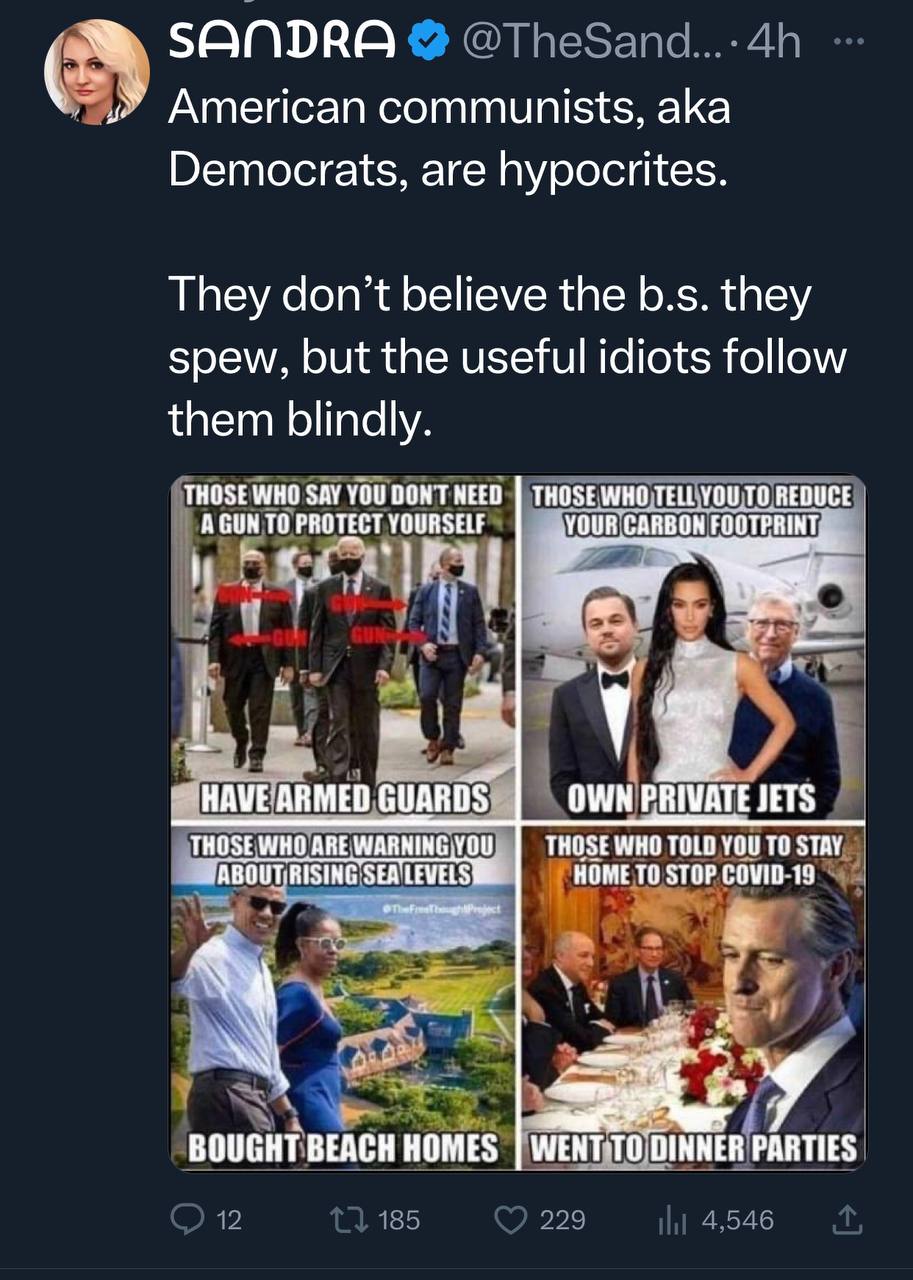This screenshot has height=1280, width=913.
Task: Click the retweet count of 185
Action: click(399, 1220)
